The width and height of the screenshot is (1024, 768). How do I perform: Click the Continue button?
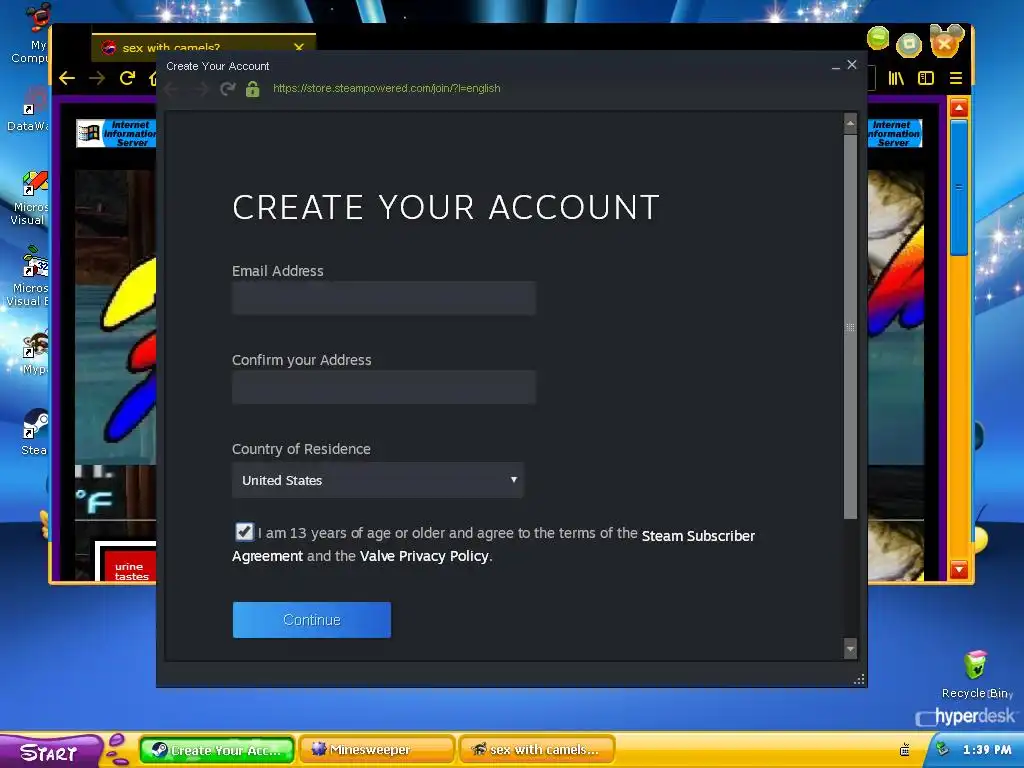click(312, 620)
